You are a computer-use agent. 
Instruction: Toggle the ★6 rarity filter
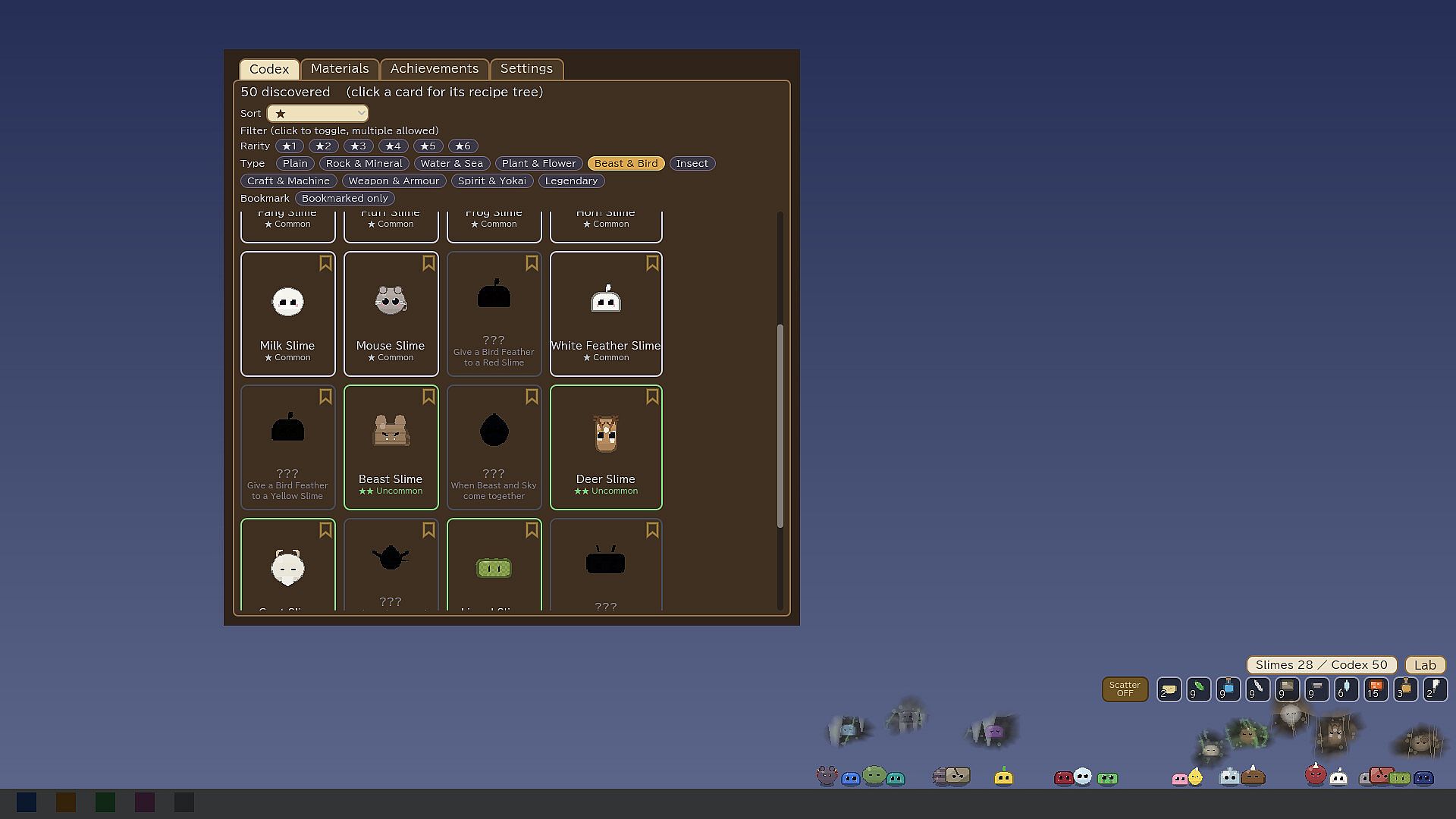(463, 146)
